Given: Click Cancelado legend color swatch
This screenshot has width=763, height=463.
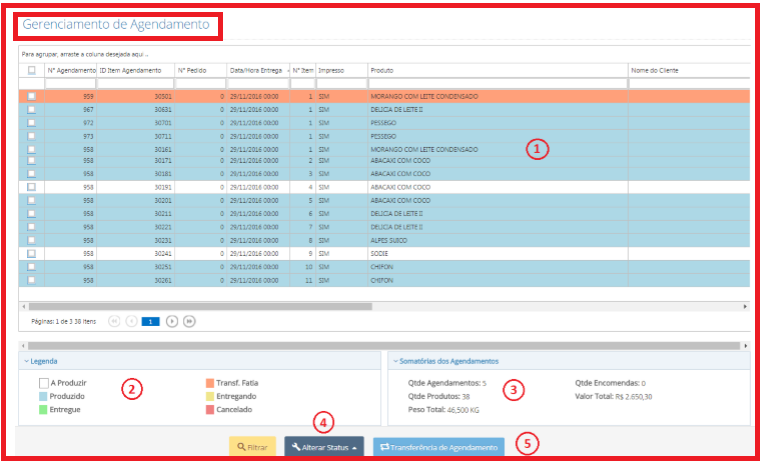Looking at the screenshot, I should (x=210, y=409).
